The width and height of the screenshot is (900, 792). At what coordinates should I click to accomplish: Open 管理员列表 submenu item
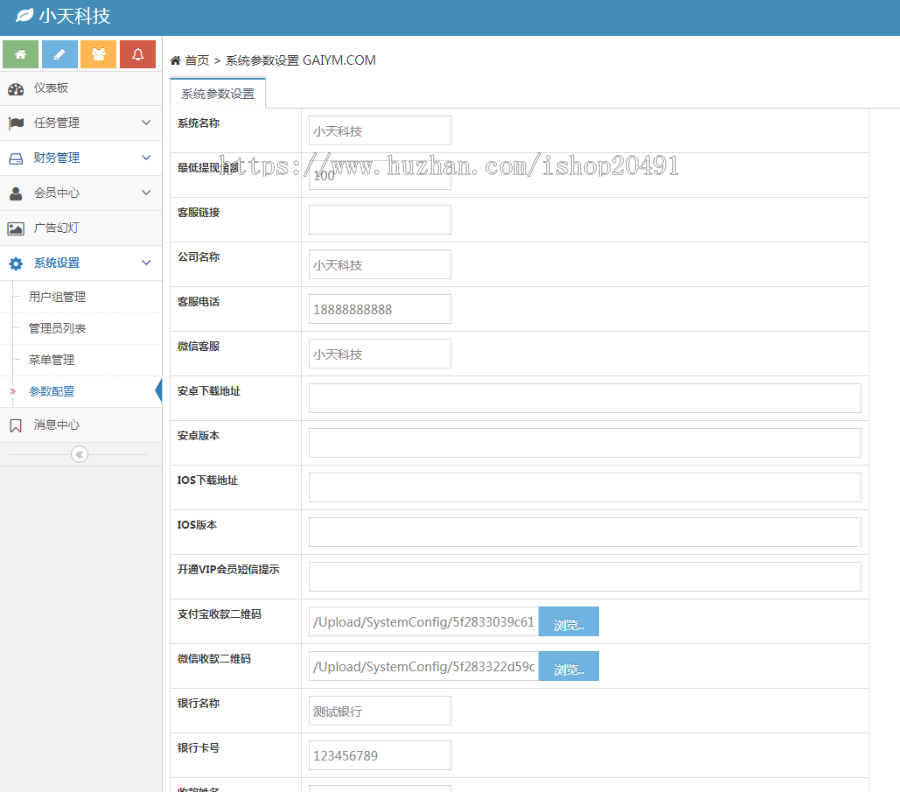(x=57, y=328)
